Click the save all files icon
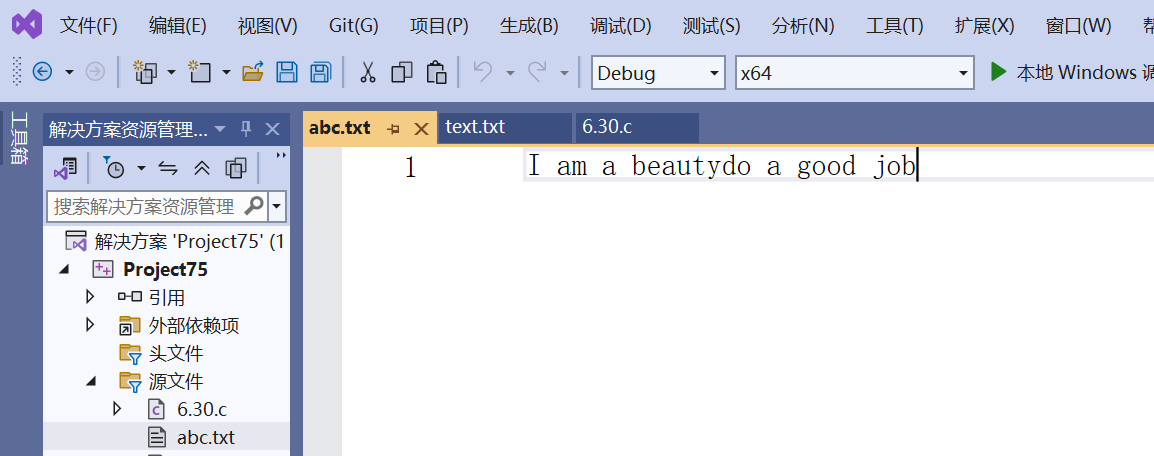The width and height of the screenshot is (1154, 456). point(320,72)
